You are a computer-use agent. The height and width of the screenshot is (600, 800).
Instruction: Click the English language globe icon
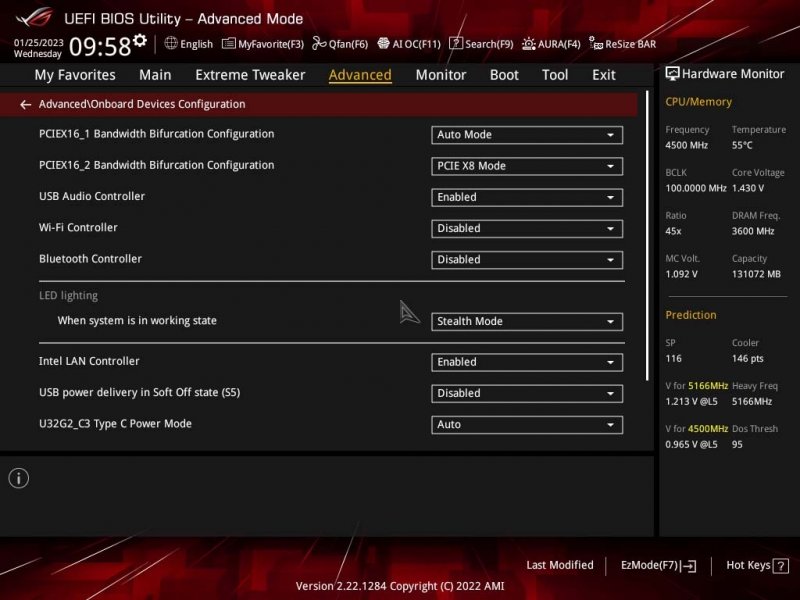click(x=171, y=43)
